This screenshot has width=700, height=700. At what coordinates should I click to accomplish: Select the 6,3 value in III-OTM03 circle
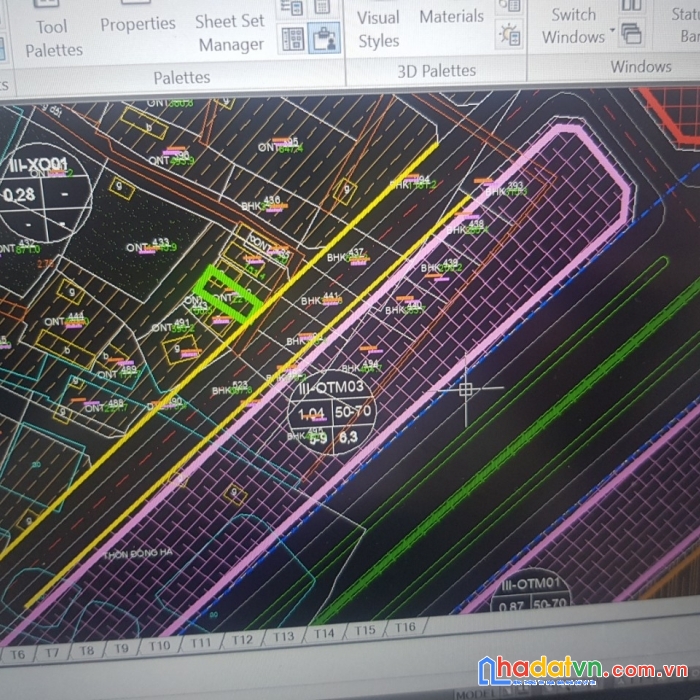pos(348,437)
